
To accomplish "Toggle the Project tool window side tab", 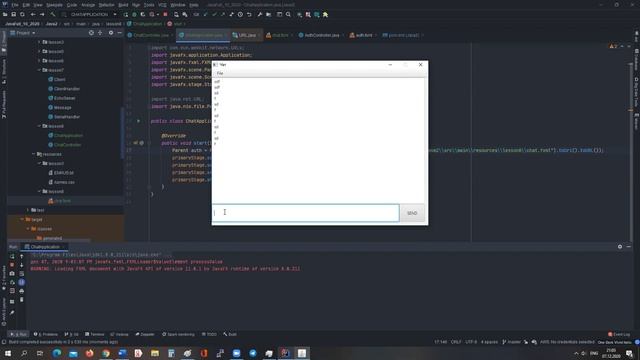I will point(4,41).
